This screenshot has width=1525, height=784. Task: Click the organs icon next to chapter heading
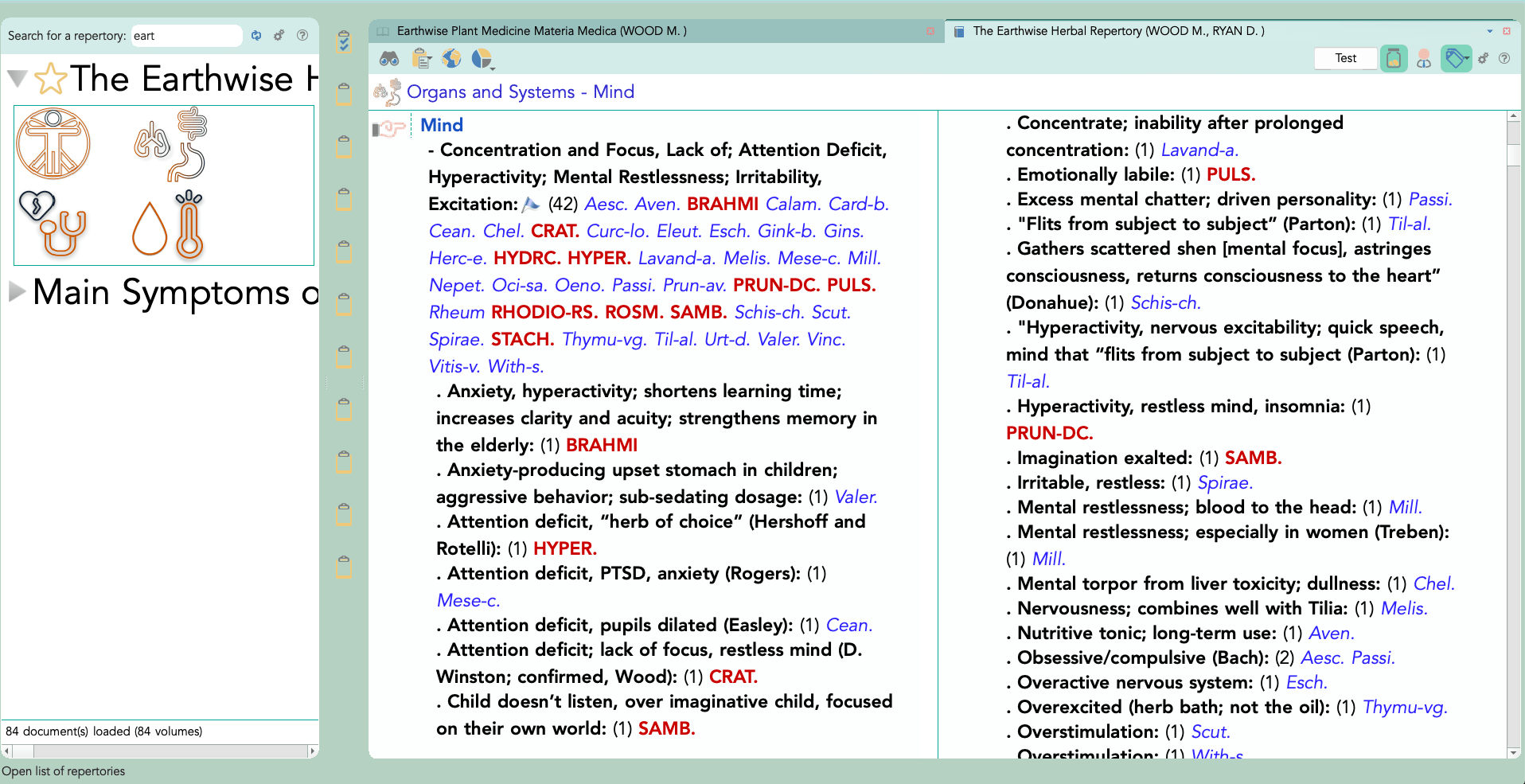pos(388,92)
